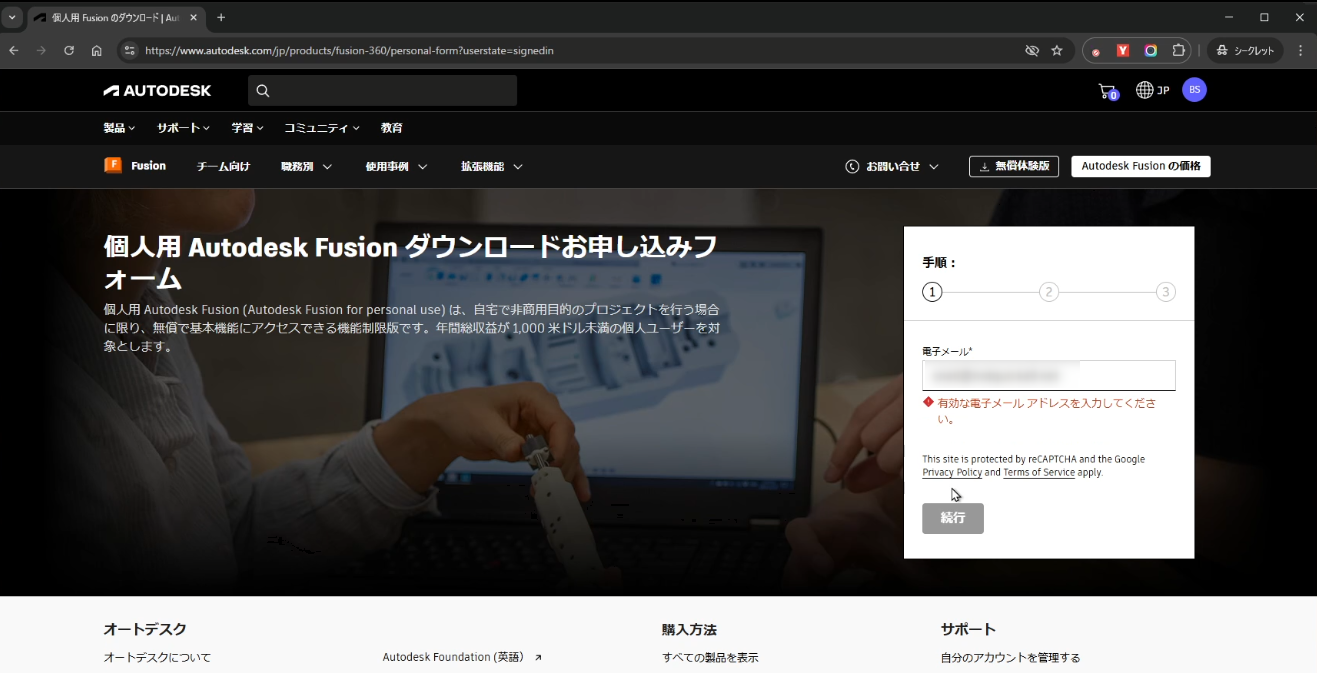1317x673 pixels.
Task: Click the Autodesk site search field
Action: click(382, 91)
